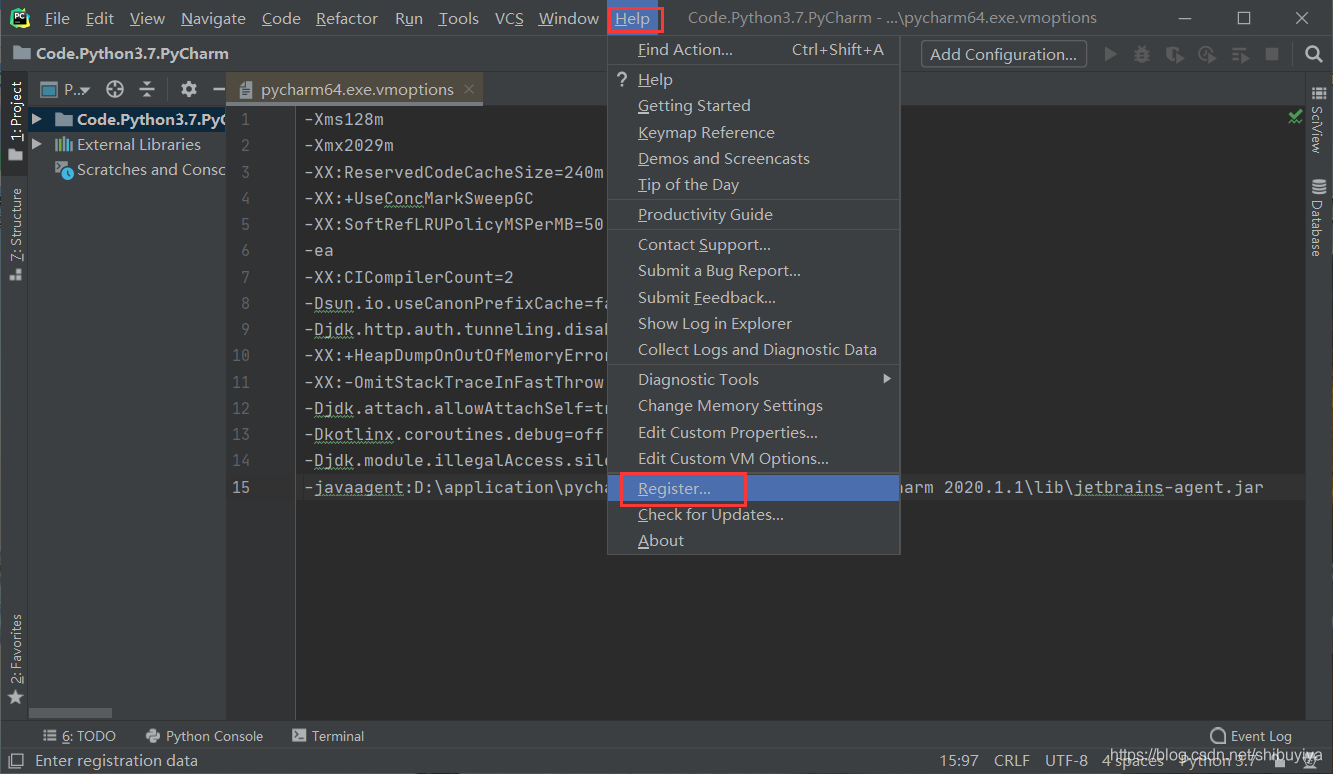Screen dimensions: 1333x774
Task: Open the Terminal tool window
Action: [328, 736]
